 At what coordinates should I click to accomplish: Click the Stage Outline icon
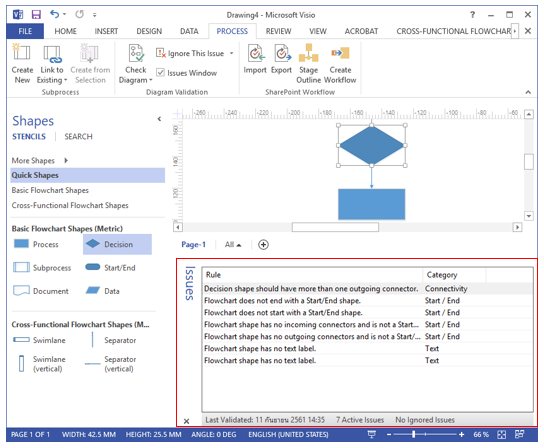click(x=308, y=64)
